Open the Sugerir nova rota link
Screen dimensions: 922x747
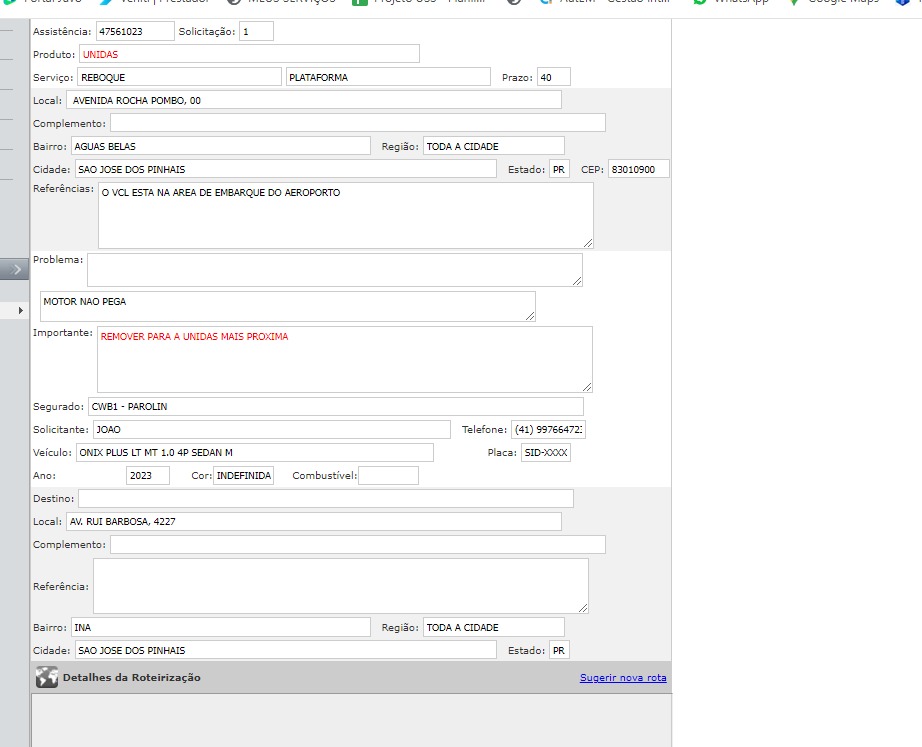click(623, 678)
